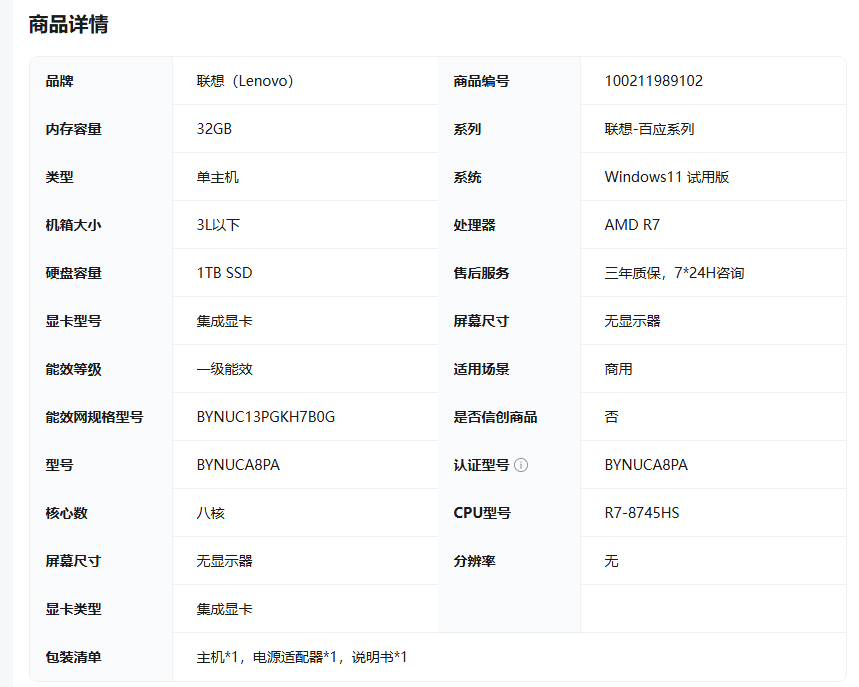Select the 三年质保，7*24H咨询 value
Viewport: 859px width, 687px height.
[674, 273]
